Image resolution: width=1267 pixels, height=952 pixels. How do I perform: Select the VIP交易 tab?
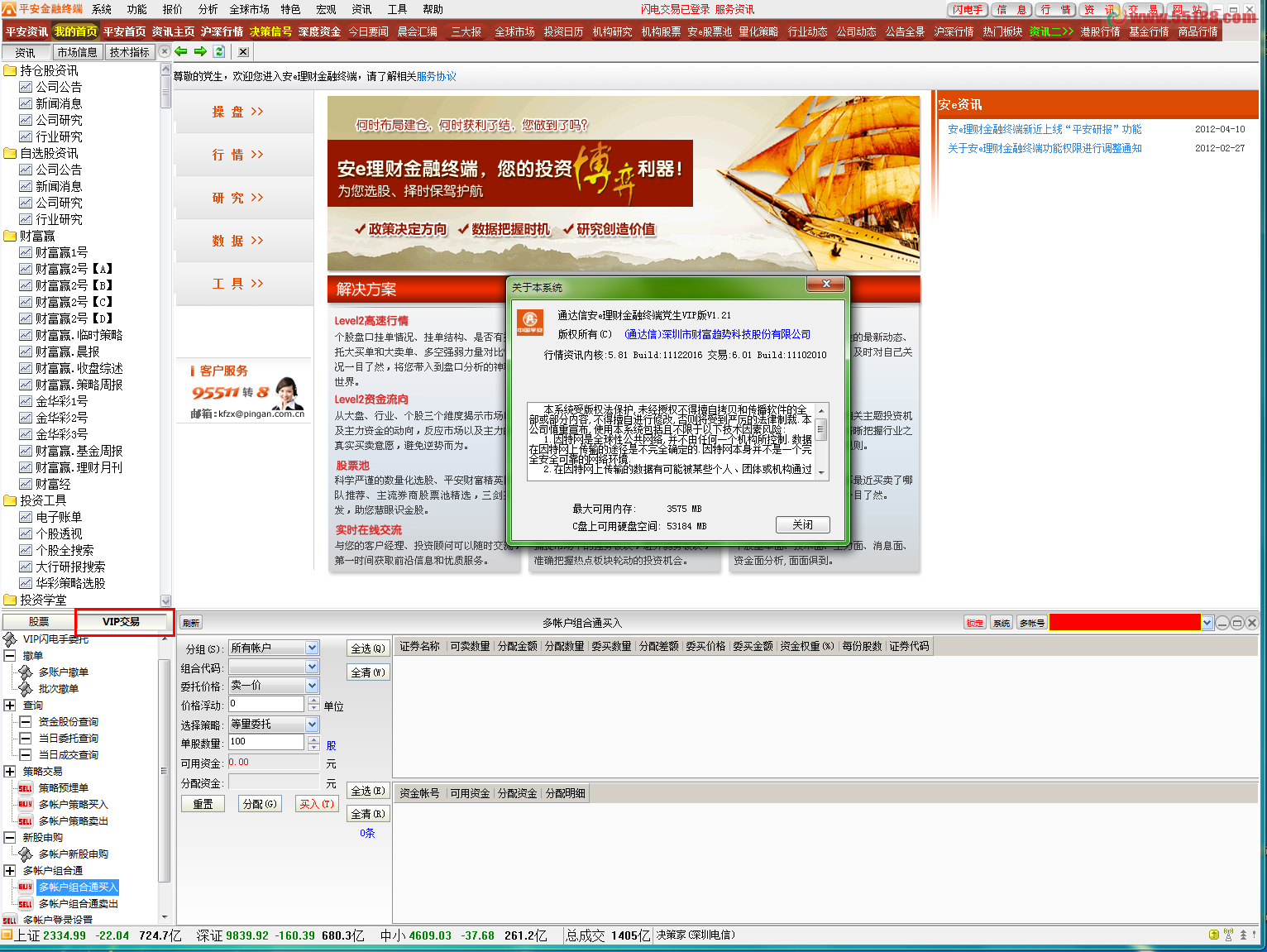tap(122, 622)
